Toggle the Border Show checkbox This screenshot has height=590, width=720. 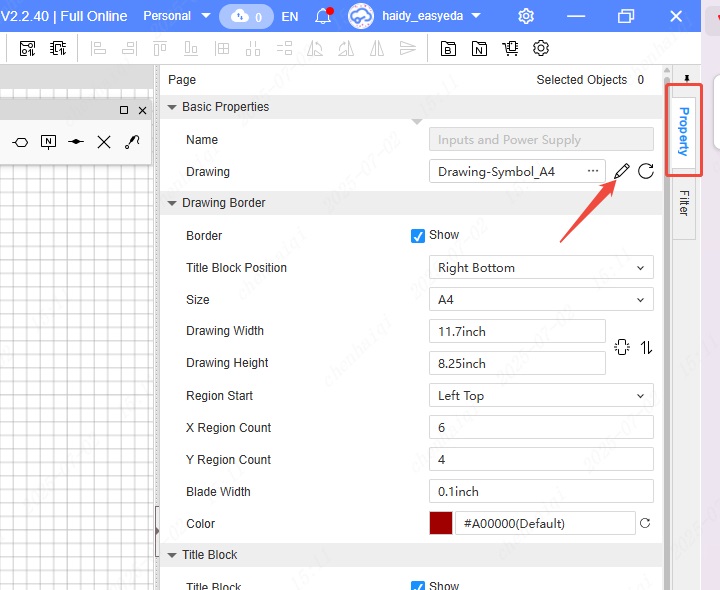pyautogui.click(x=418, y=236)
